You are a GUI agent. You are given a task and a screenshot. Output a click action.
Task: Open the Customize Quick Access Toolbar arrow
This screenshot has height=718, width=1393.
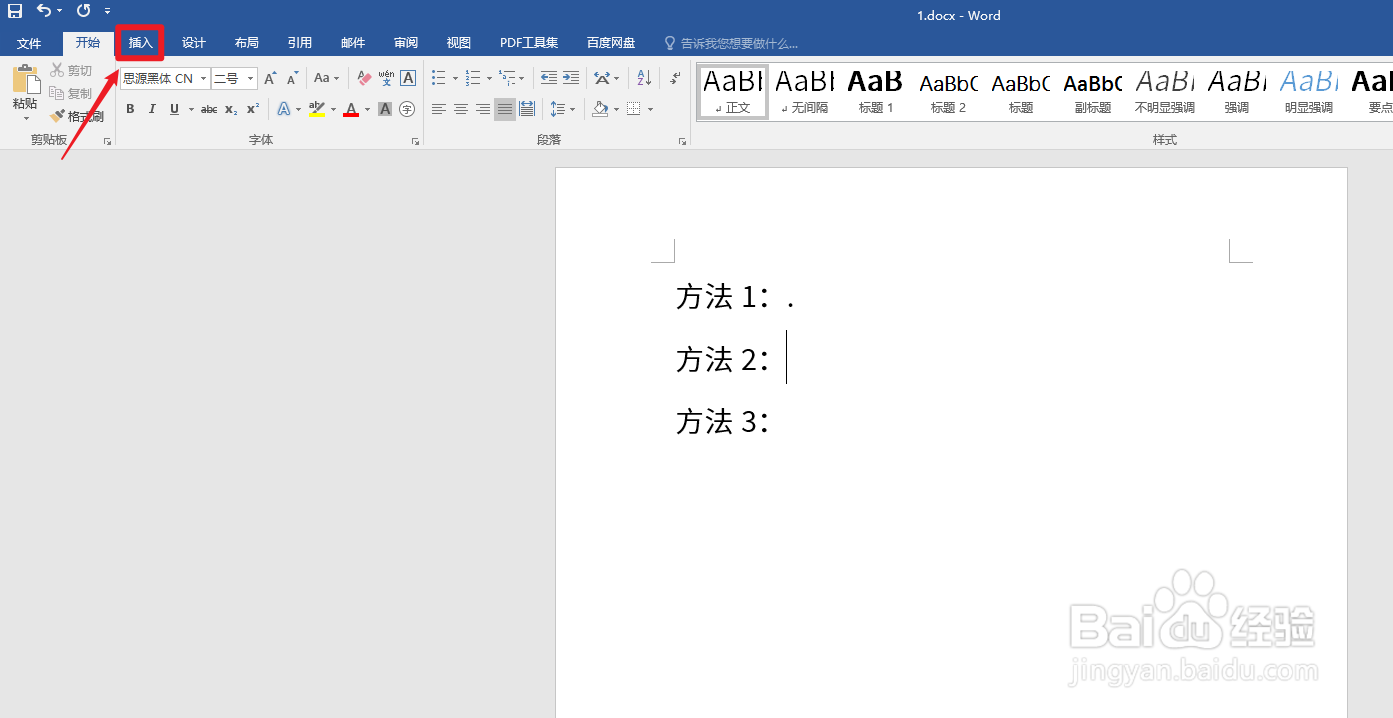107,12
